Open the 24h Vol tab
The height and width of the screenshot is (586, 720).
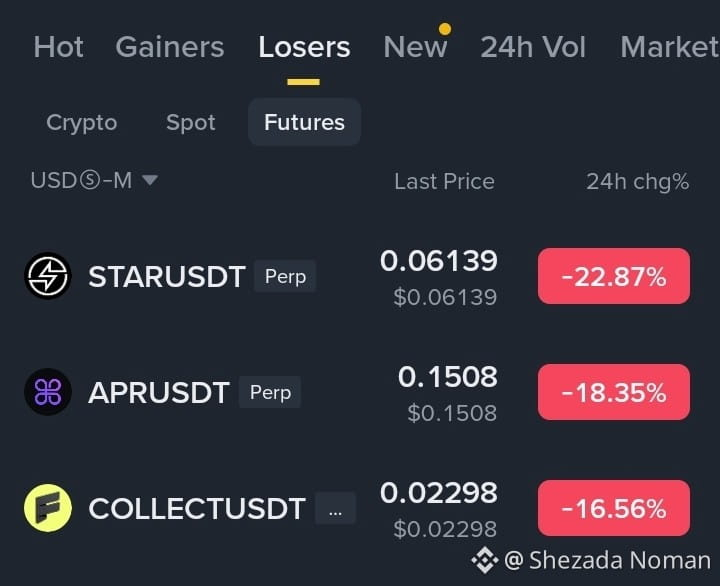(x=533, y=47)
